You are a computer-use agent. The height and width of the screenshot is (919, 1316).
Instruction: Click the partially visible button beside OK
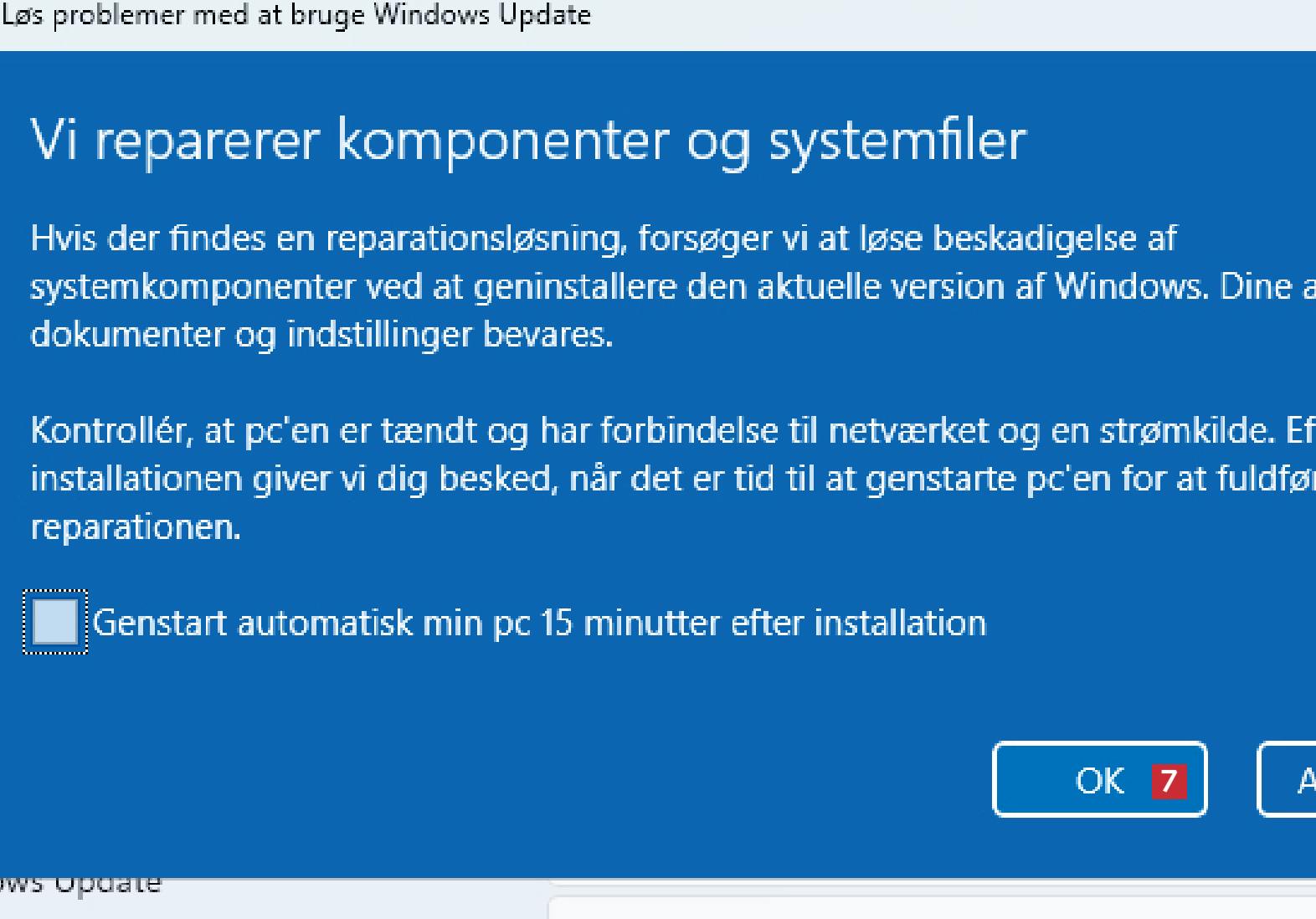pyautogui.click(x=1289, y=780)
